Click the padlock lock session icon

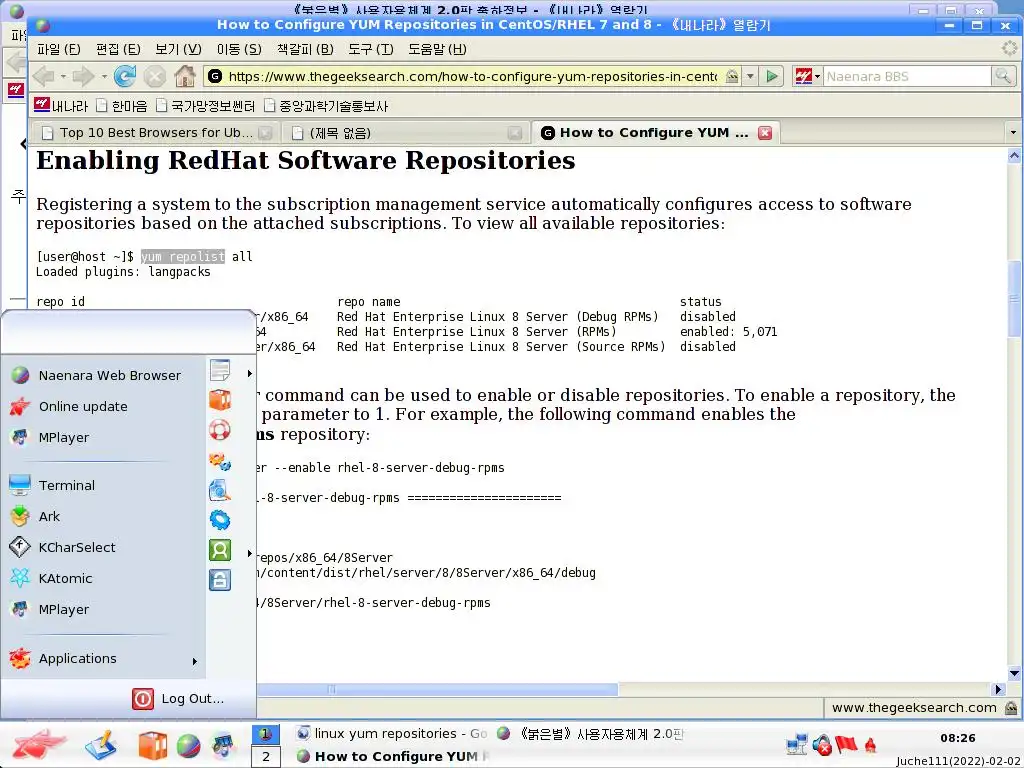point(220,580)
